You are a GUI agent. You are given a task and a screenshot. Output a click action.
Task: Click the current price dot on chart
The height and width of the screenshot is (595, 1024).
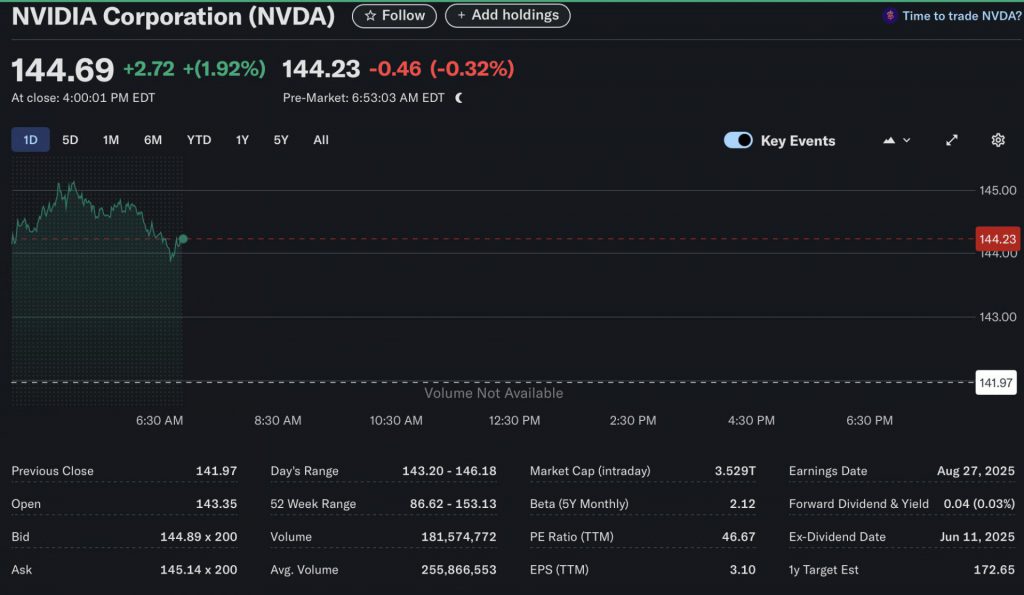[x=184, y=239]
